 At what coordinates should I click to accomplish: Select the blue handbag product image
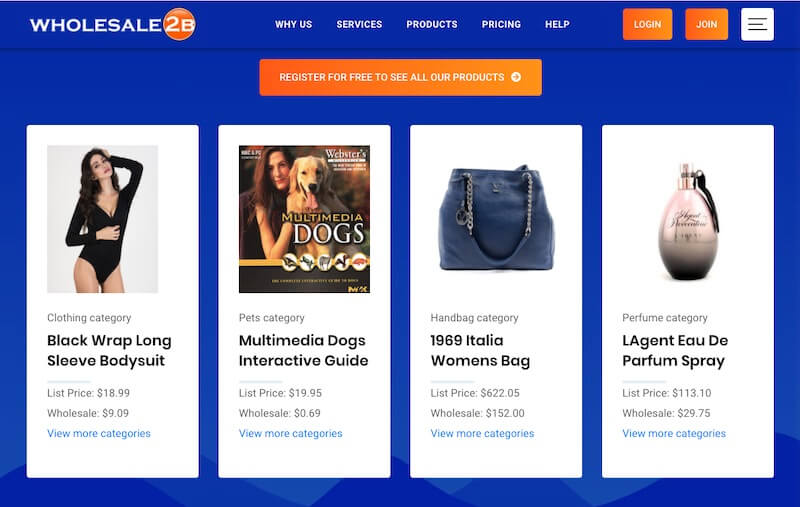click(x=496, y=218)
